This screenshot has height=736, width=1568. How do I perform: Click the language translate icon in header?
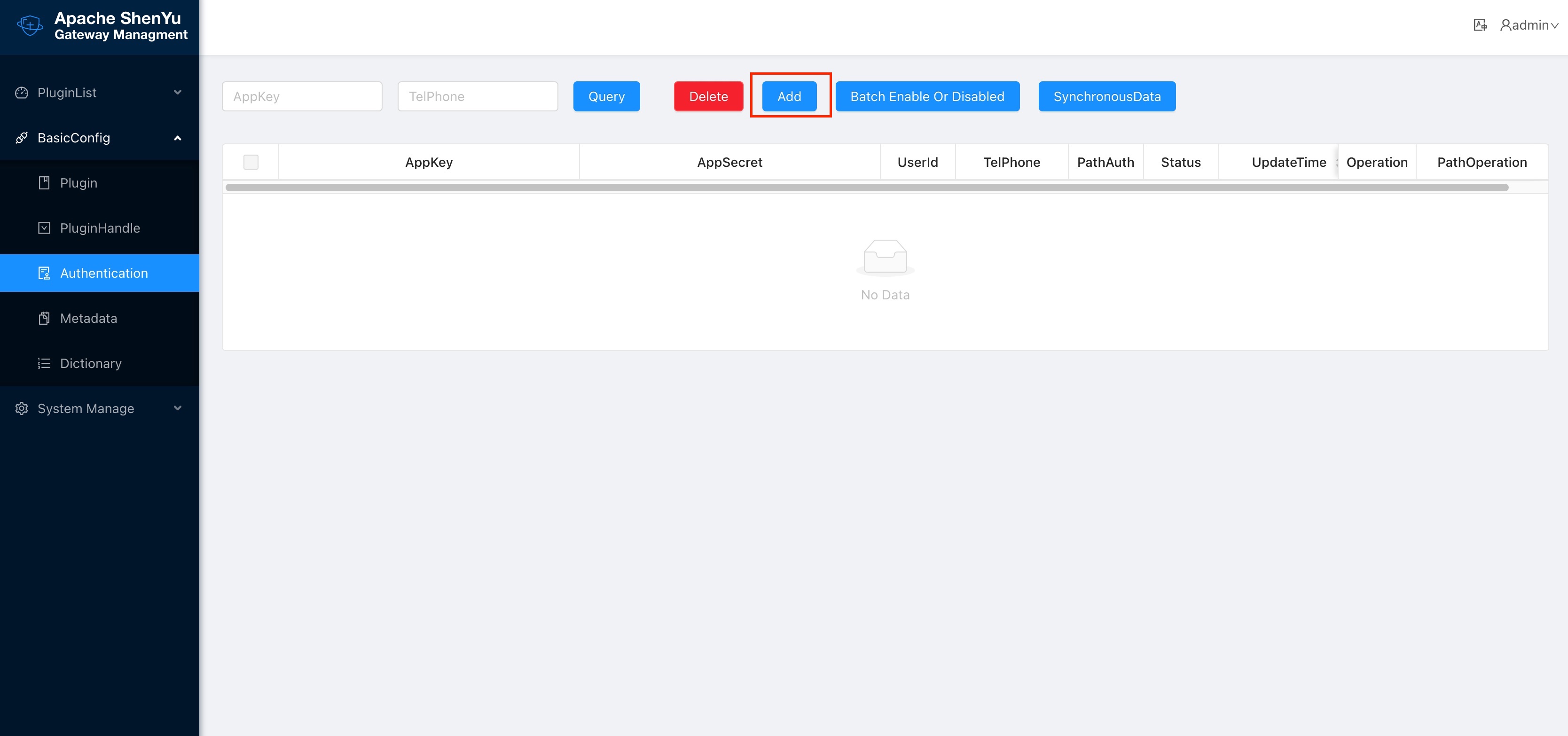1480,25
